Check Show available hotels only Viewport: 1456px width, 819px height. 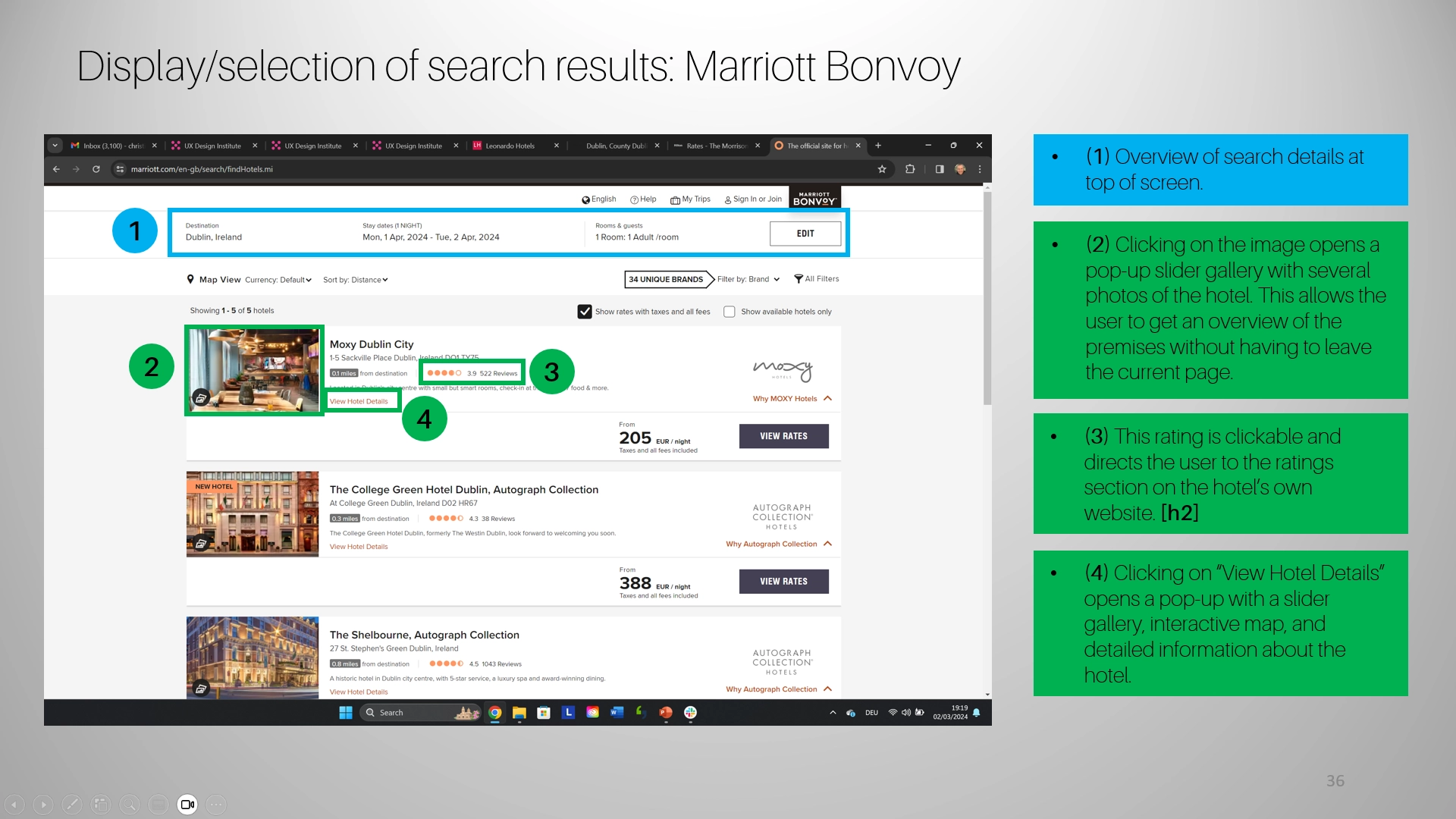(730, 312)
